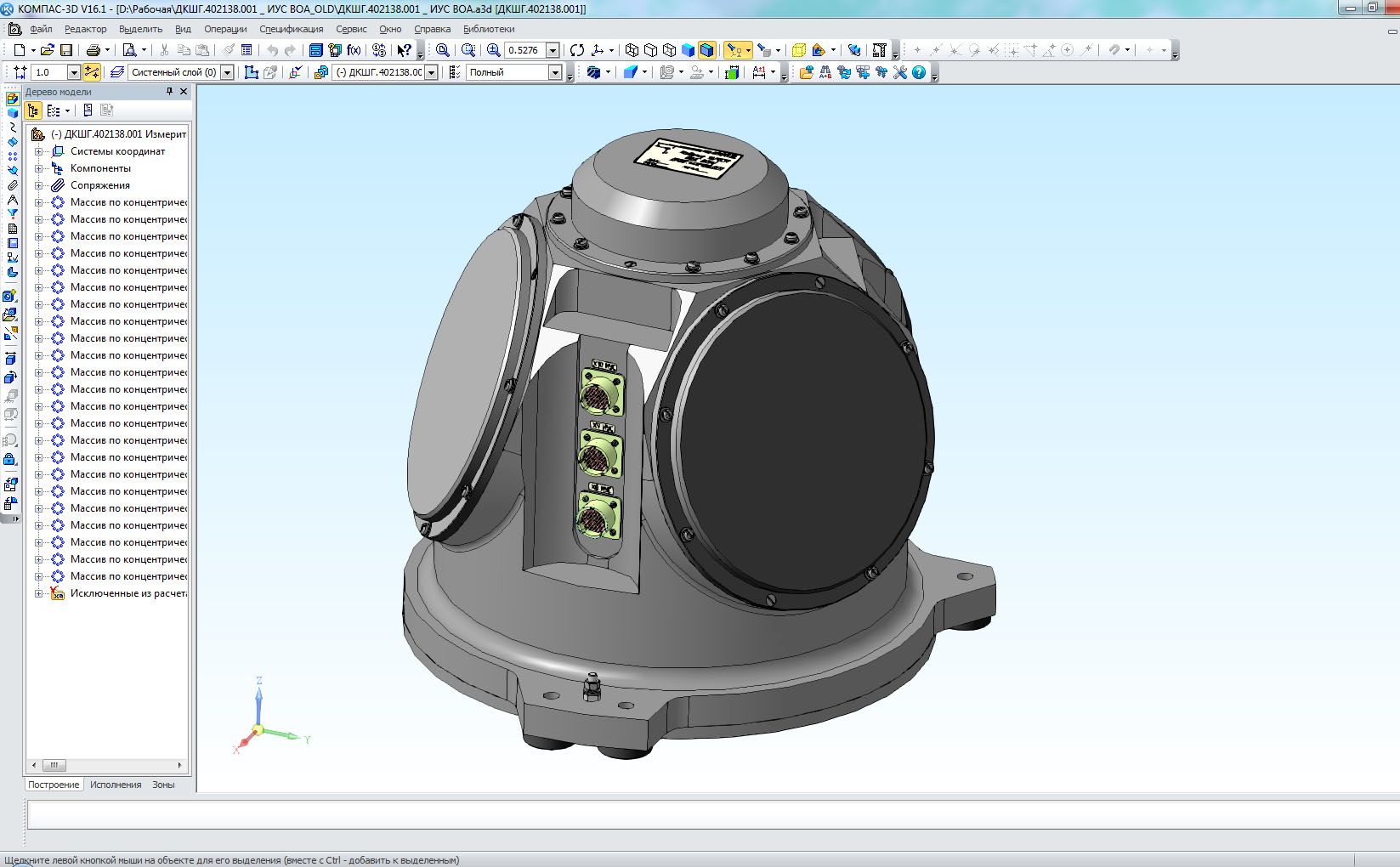Click the paperclip icon in left sidebar
The height and width of the screenshot is (867, 1400).
point(12,185)
